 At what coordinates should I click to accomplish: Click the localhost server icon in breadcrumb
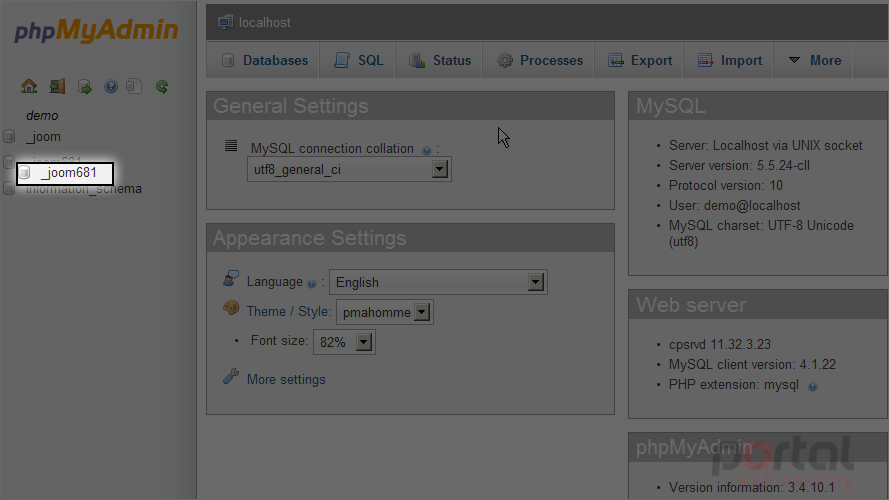point(225,22)
